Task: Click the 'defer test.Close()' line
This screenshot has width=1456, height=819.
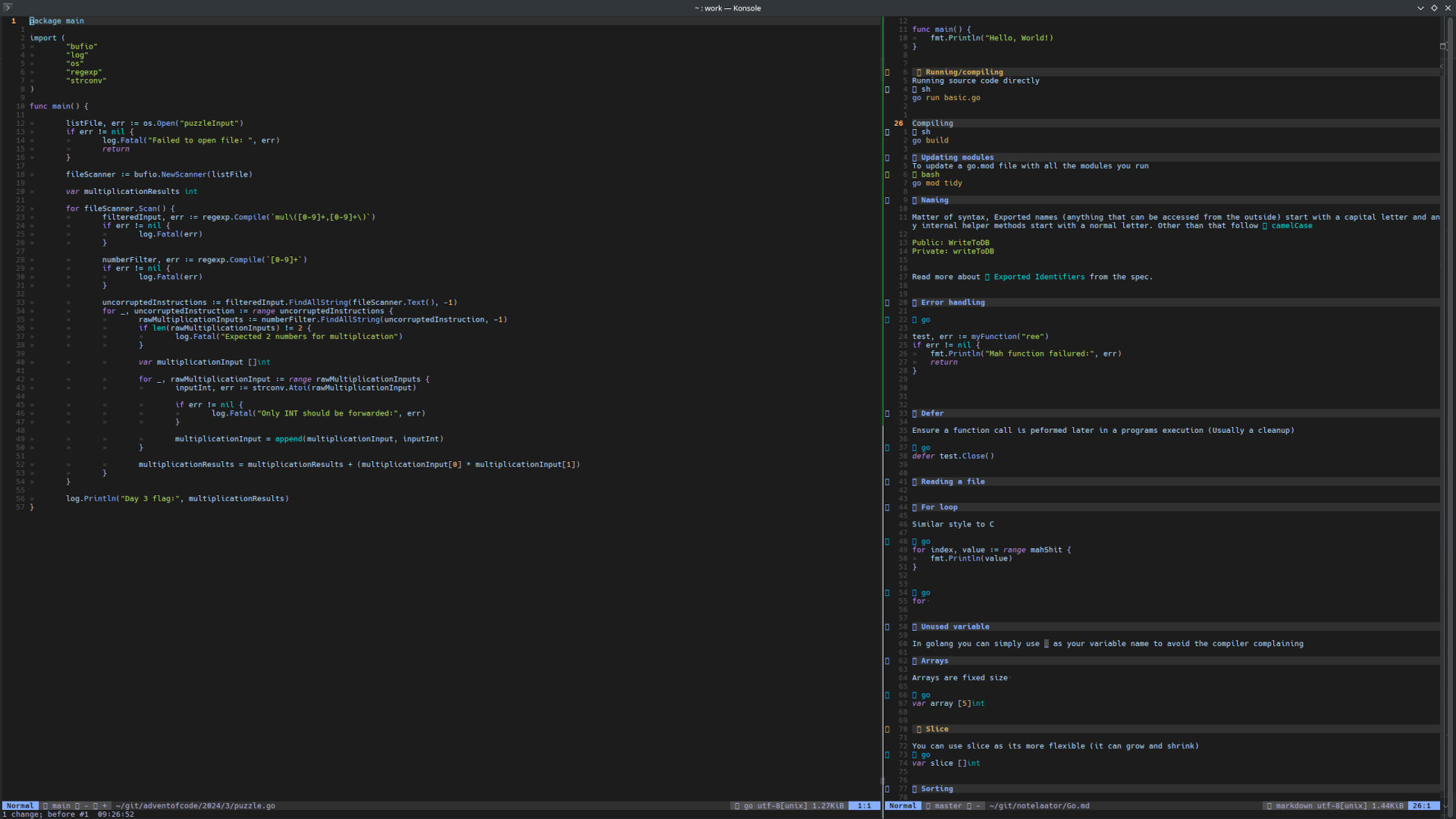Action: click(x=952, y=456)
